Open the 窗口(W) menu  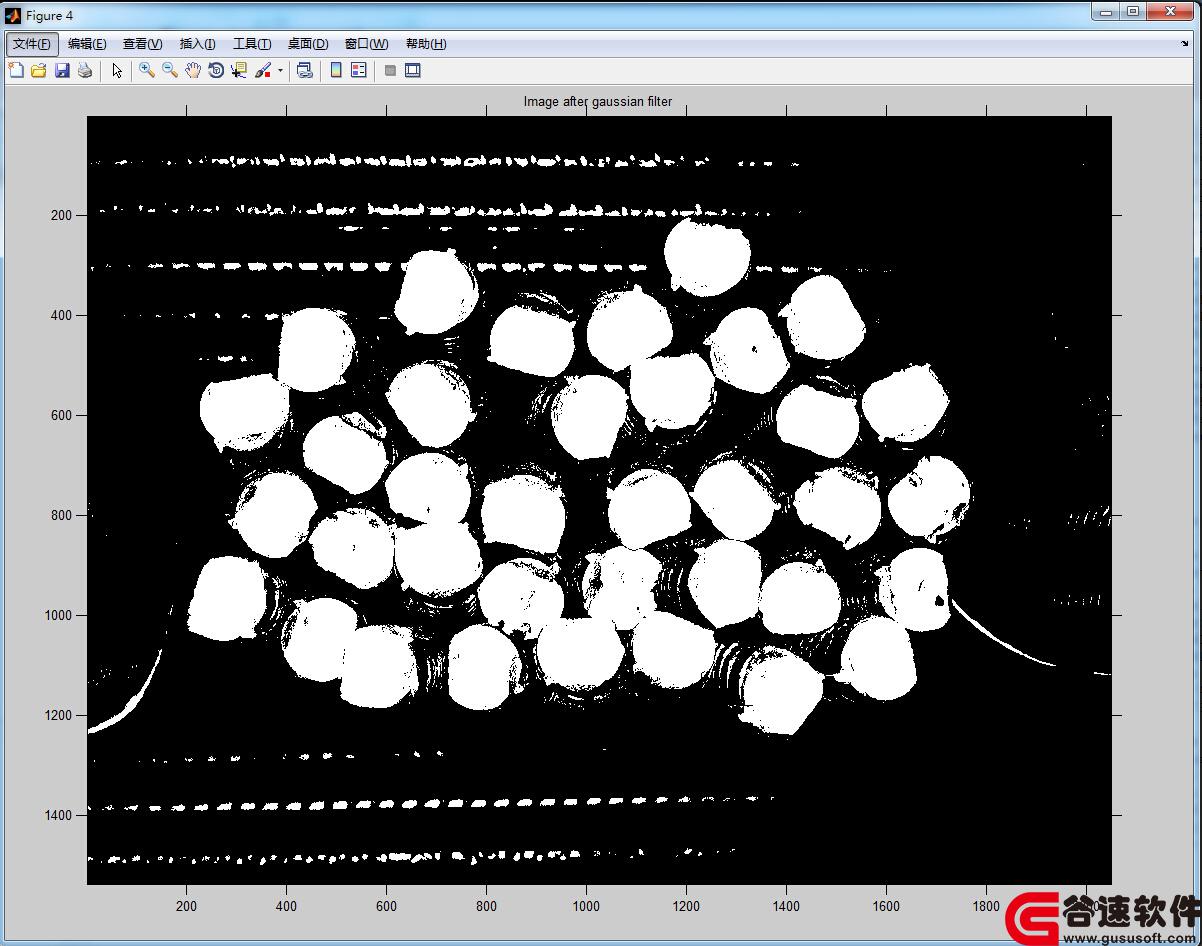coord(366,44)
